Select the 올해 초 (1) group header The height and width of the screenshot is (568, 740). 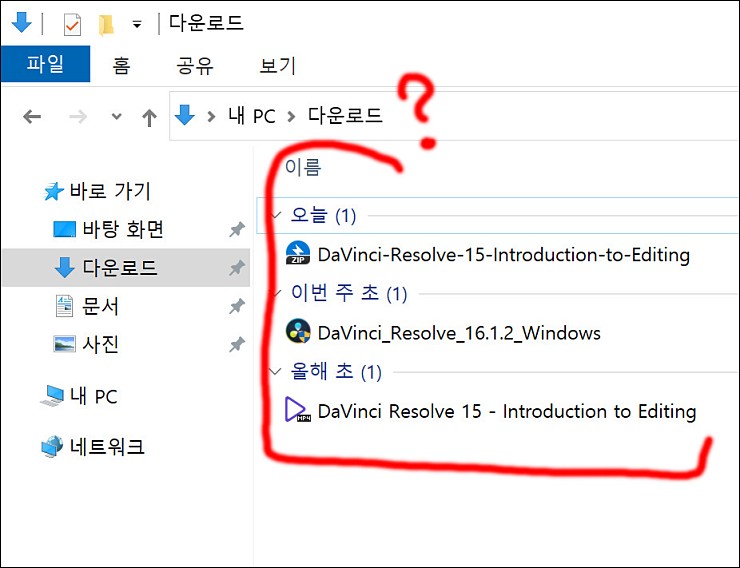[x=336, y=372]
